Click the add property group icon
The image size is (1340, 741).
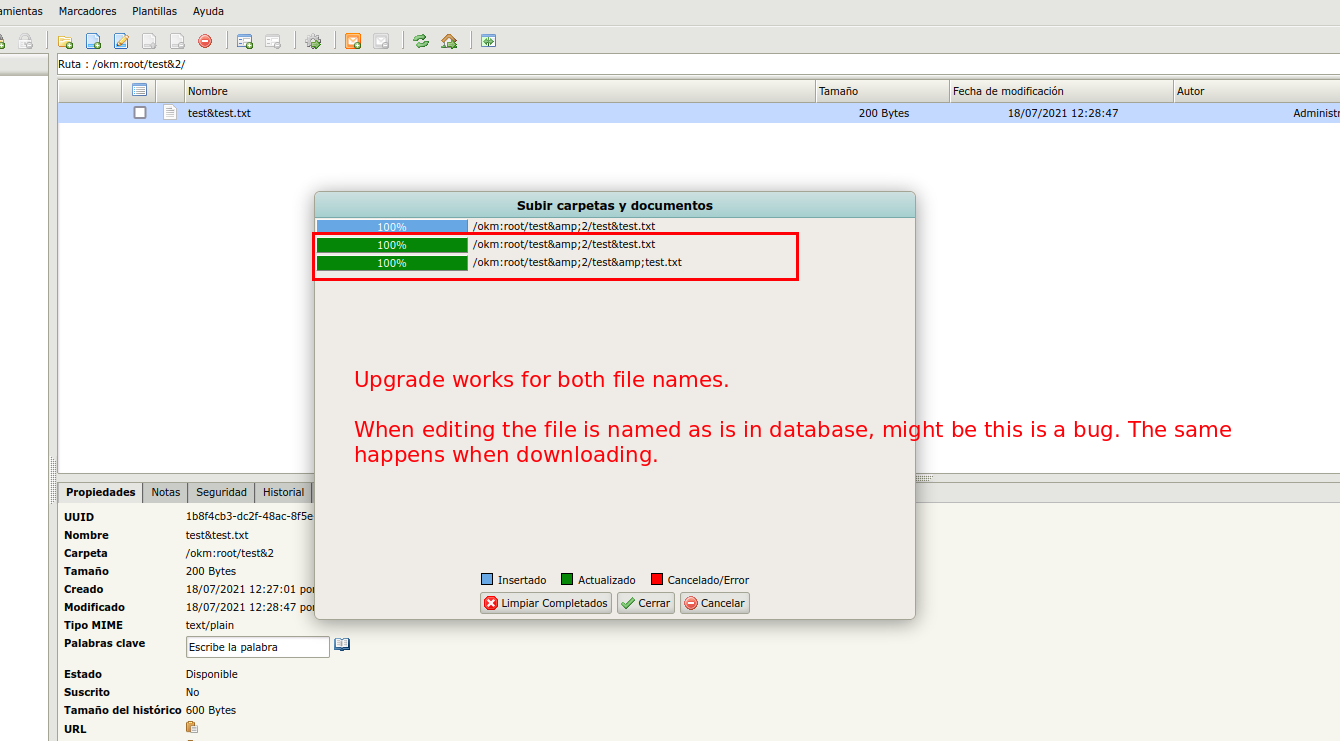[x=245, y=41]
